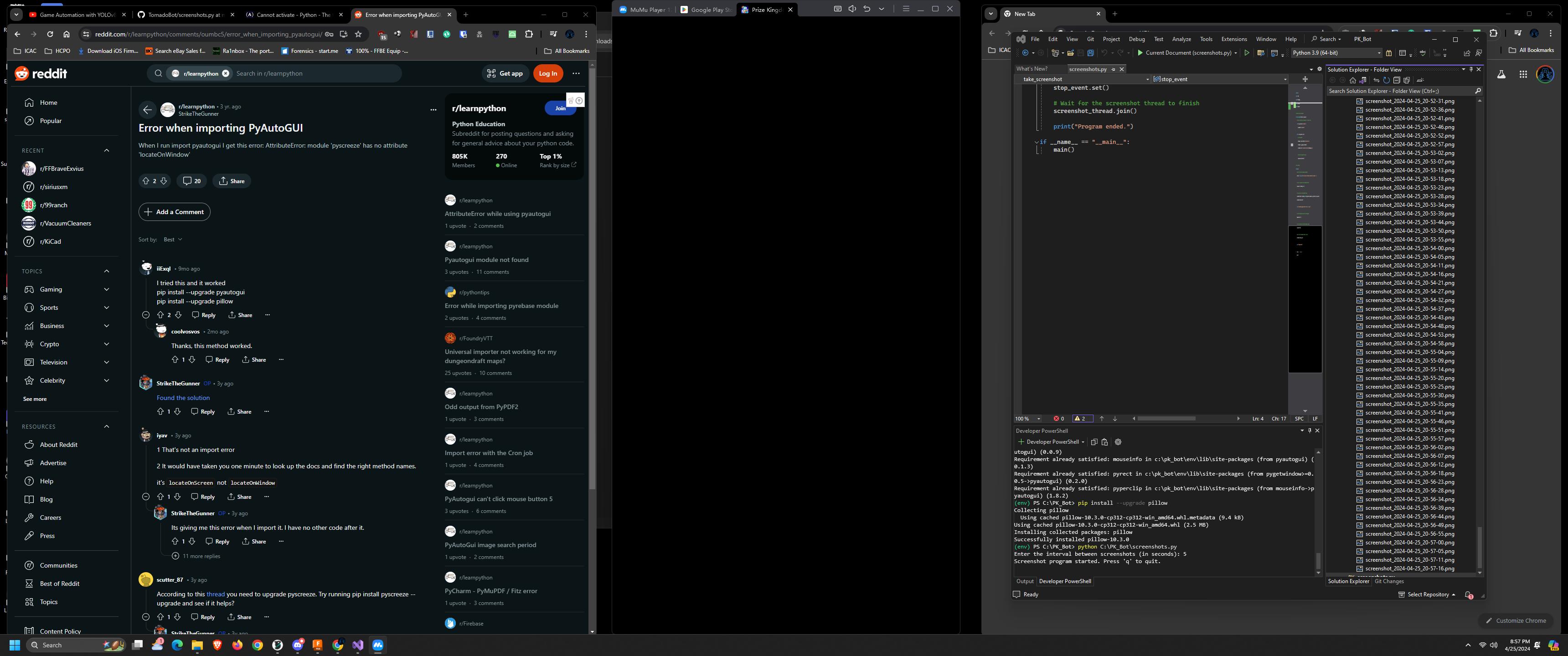
Task: Collapse iiExql comment thread
Action: [x=145, y=315]
